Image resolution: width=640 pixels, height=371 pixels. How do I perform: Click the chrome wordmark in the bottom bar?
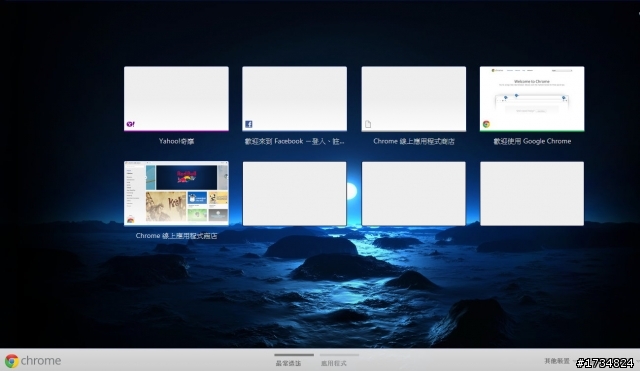click(41, 361)
